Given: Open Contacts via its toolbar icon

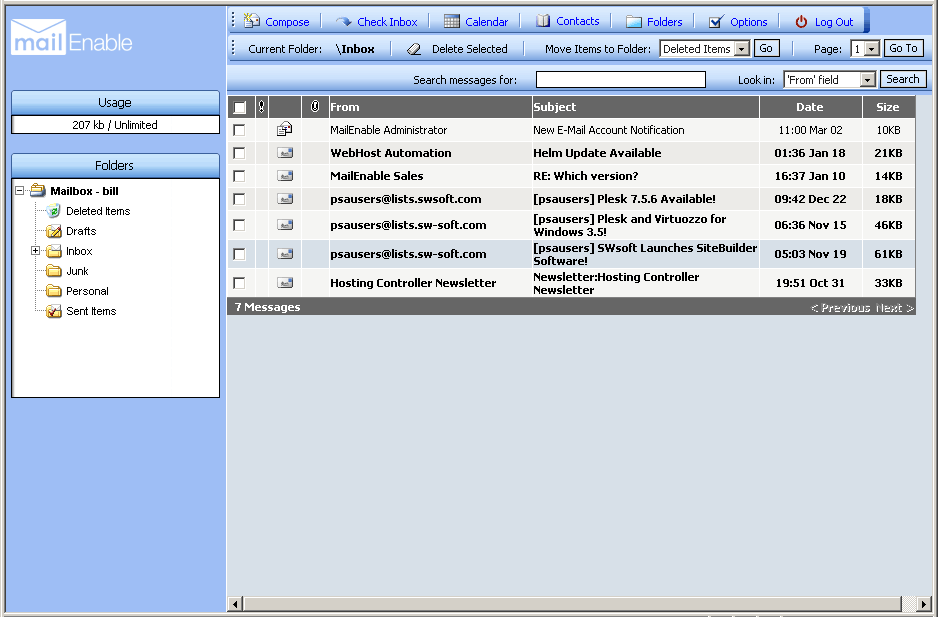Looking at the screenshot, I should tap(543, 19).
